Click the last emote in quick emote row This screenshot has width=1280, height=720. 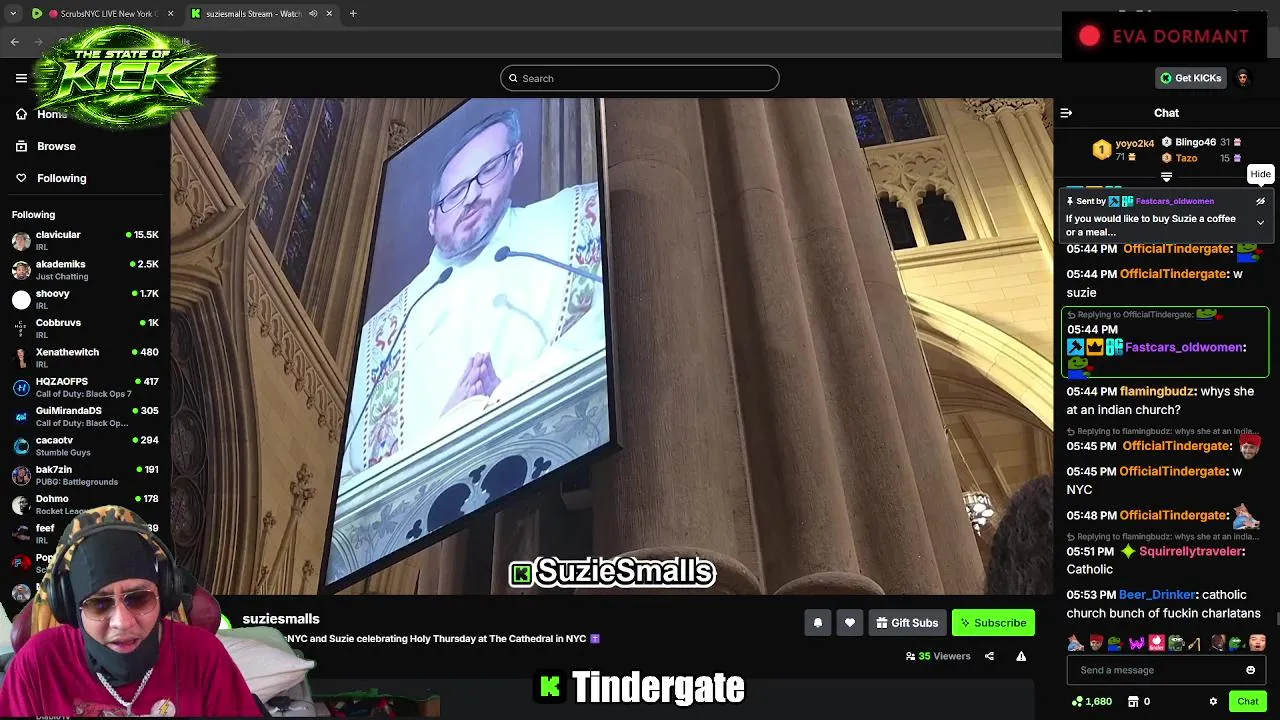[x=1257, y=643]
